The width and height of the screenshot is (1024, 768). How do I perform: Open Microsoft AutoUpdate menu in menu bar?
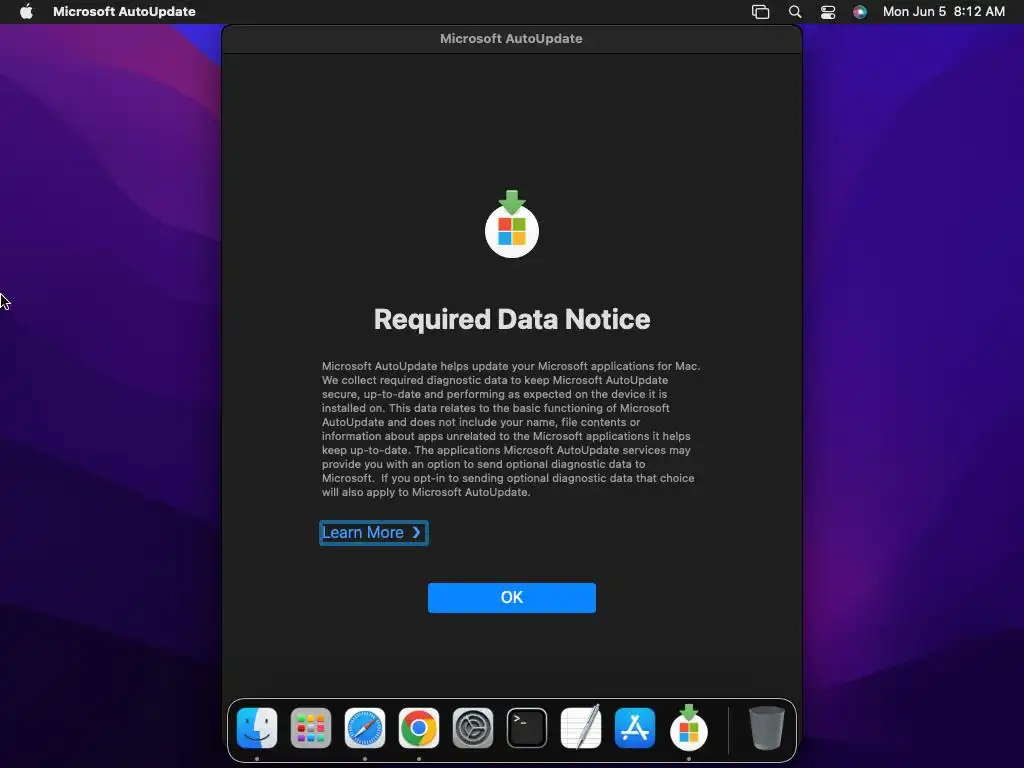tap(124, 12)
